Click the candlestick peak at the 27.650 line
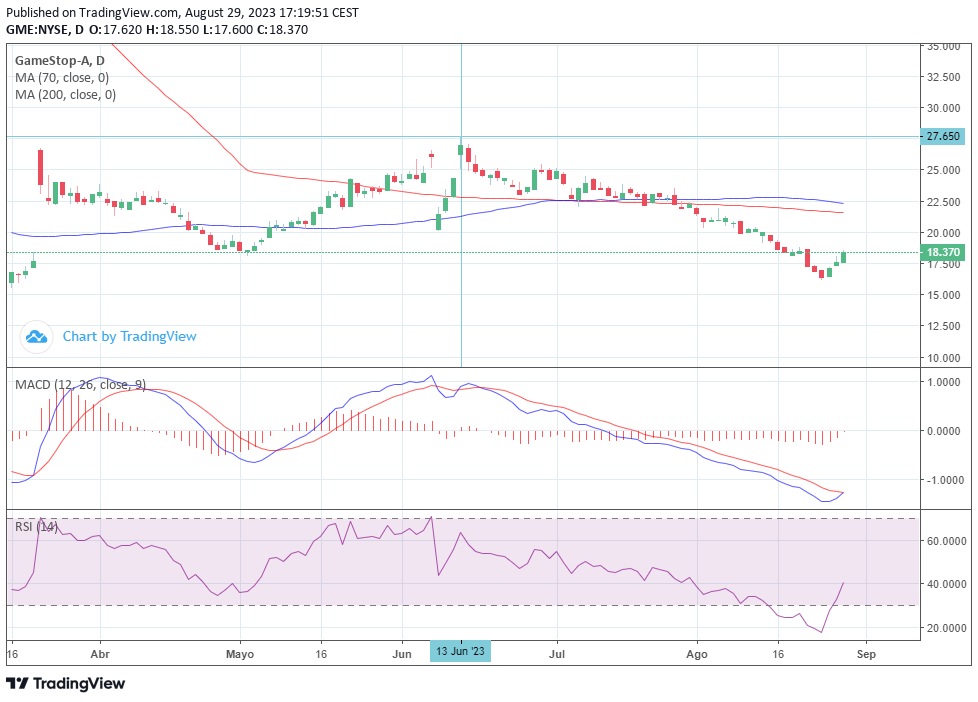Image resolution: width=978 pixels, height=702 pixels. (460, 152)
